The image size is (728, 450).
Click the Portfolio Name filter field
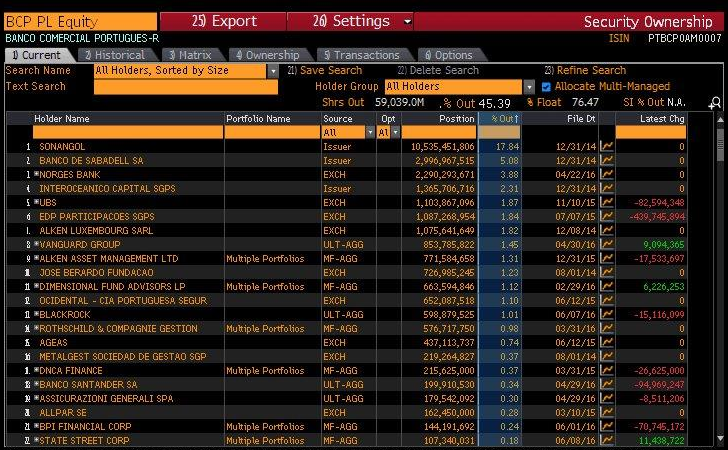[x=272, y=132]
